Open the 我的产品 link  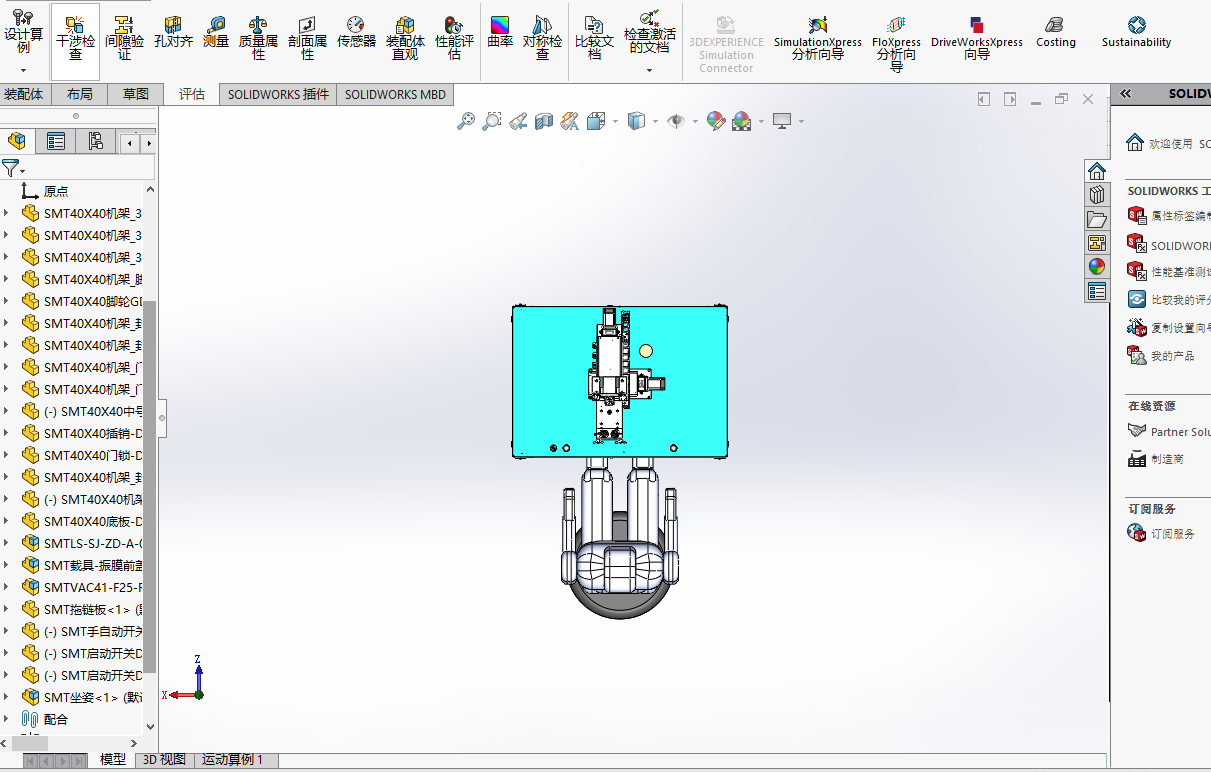tap(1161, 355)
